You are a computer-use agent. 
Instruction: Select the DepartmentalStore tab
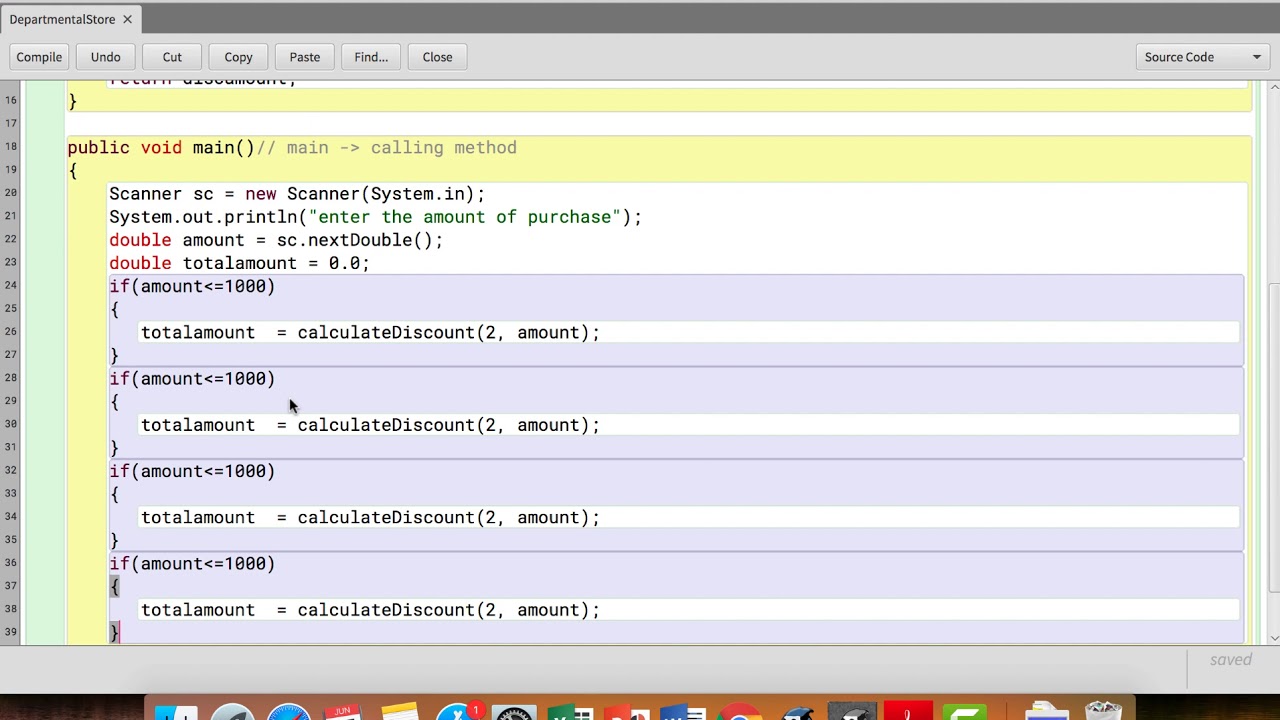coord(61,19)
